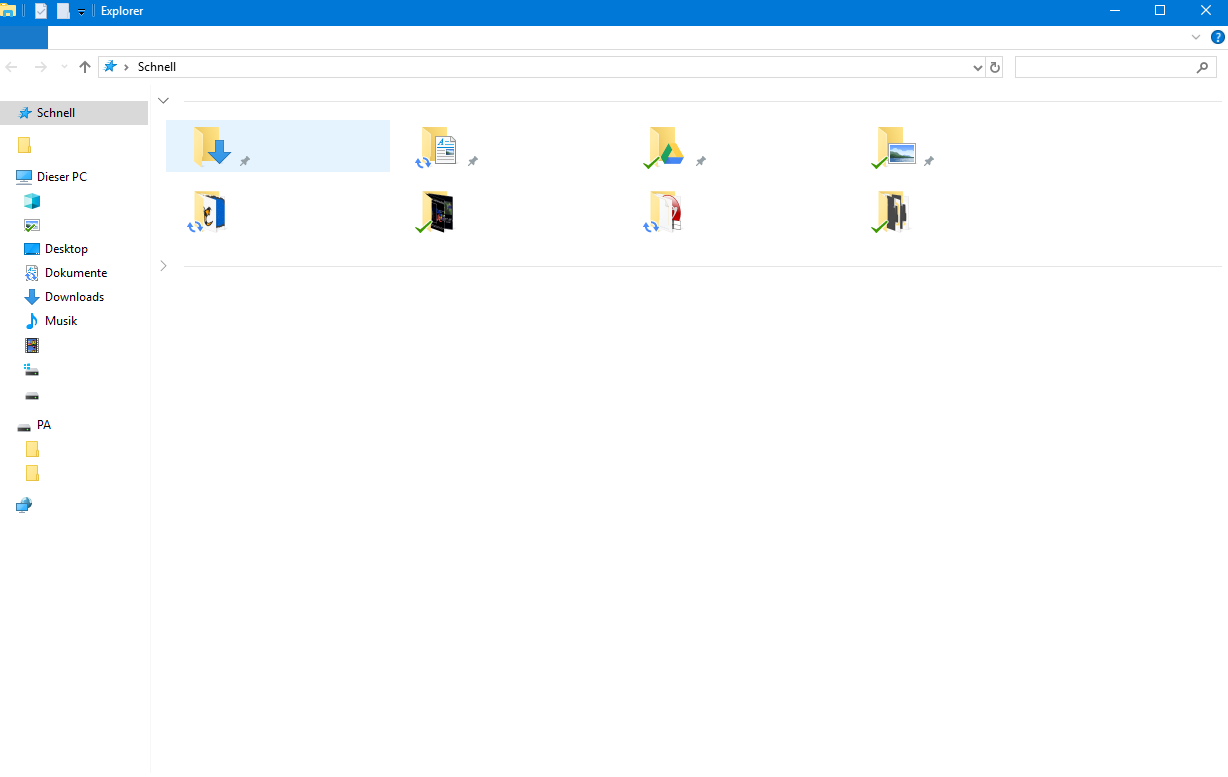Select the pinned pictures folder icon
Image resolution: width=1228 pixels, height=777 pixels.
894,146
